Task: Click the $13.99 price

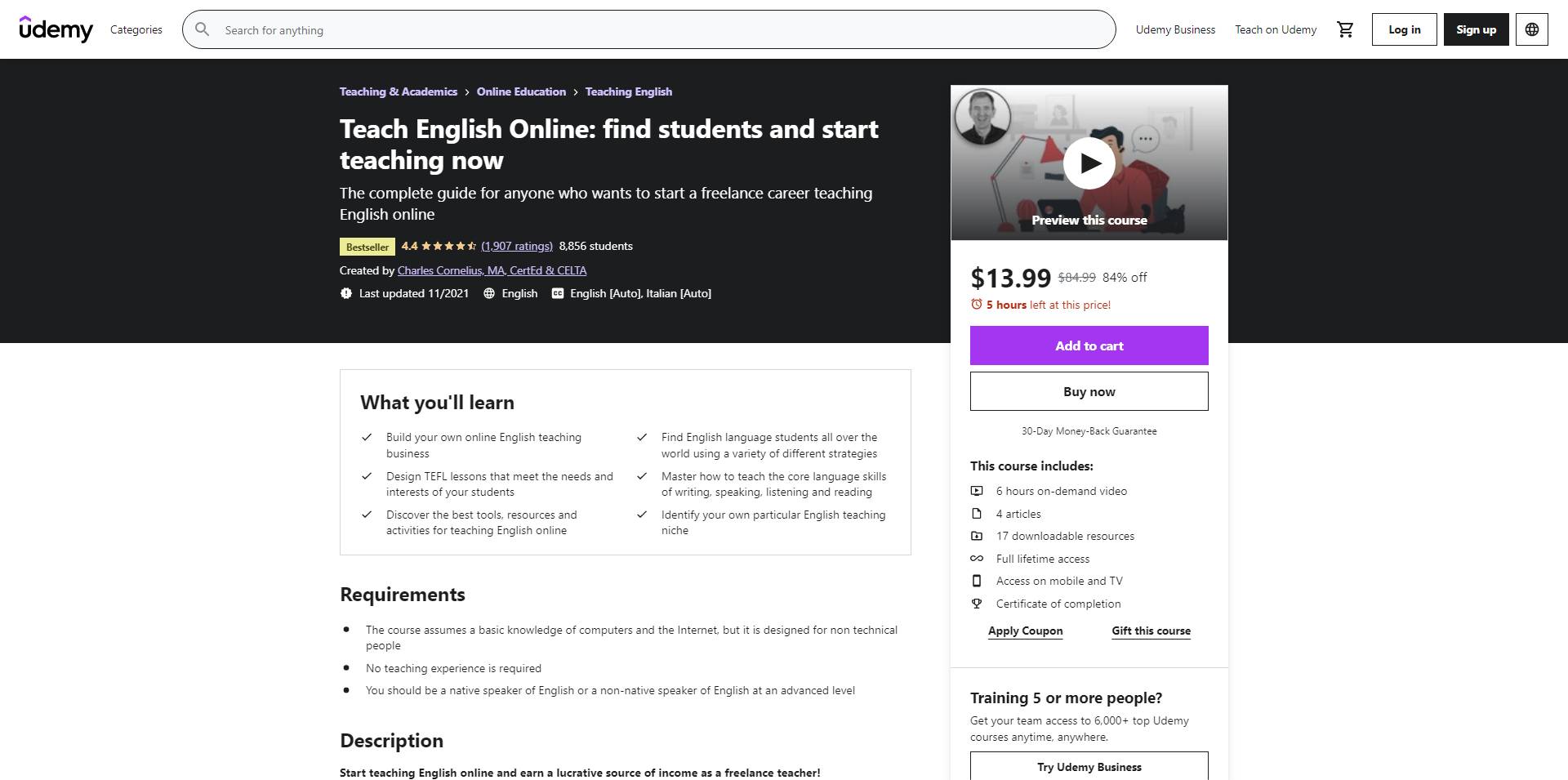Action: click(1010, 278)
